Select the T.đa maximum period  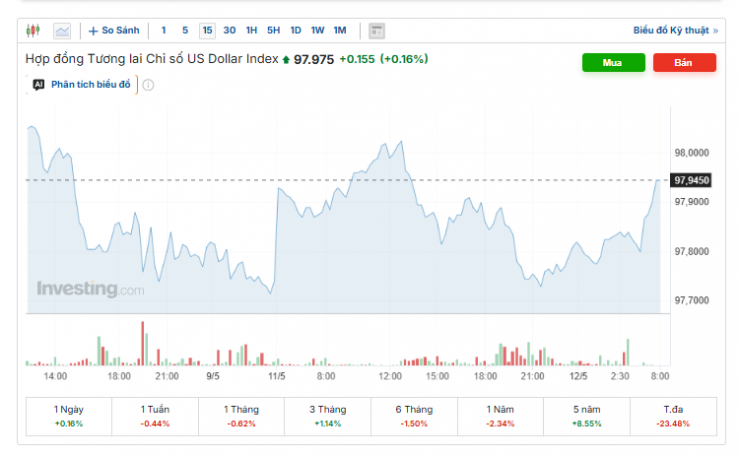click(x=673, y=416)
